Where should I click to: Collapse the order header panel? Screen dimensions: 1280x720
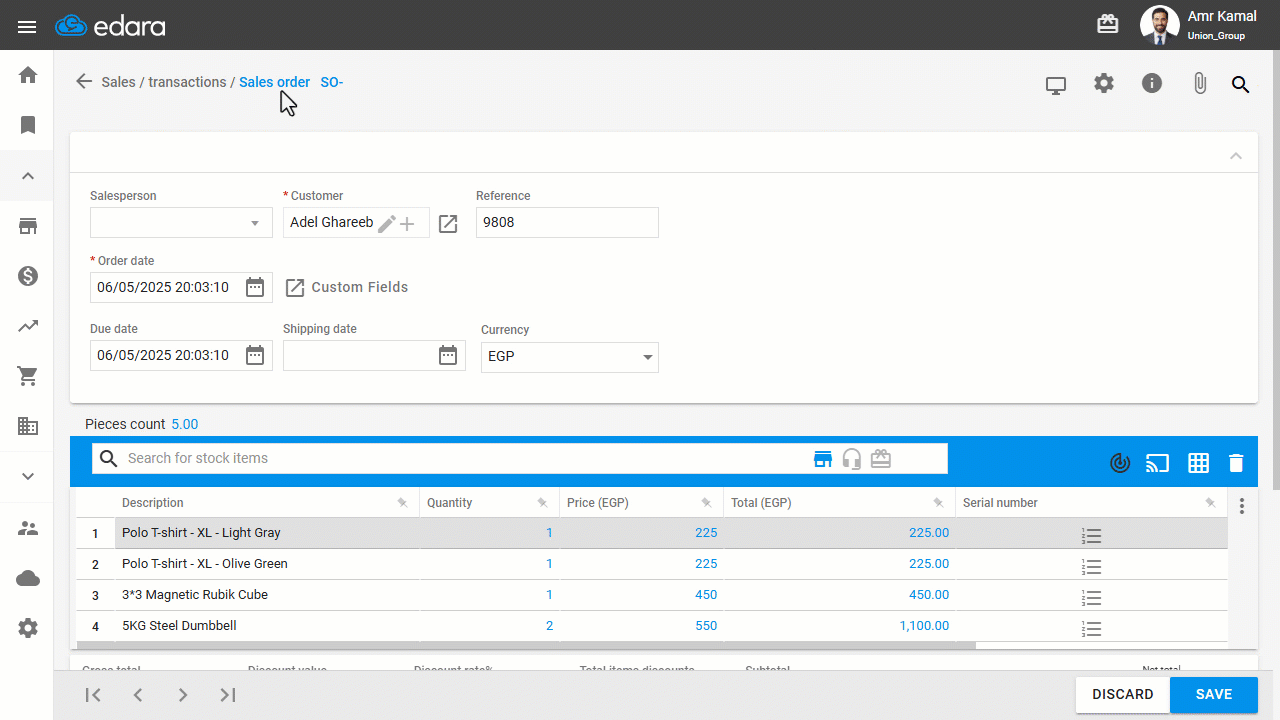1236,156
